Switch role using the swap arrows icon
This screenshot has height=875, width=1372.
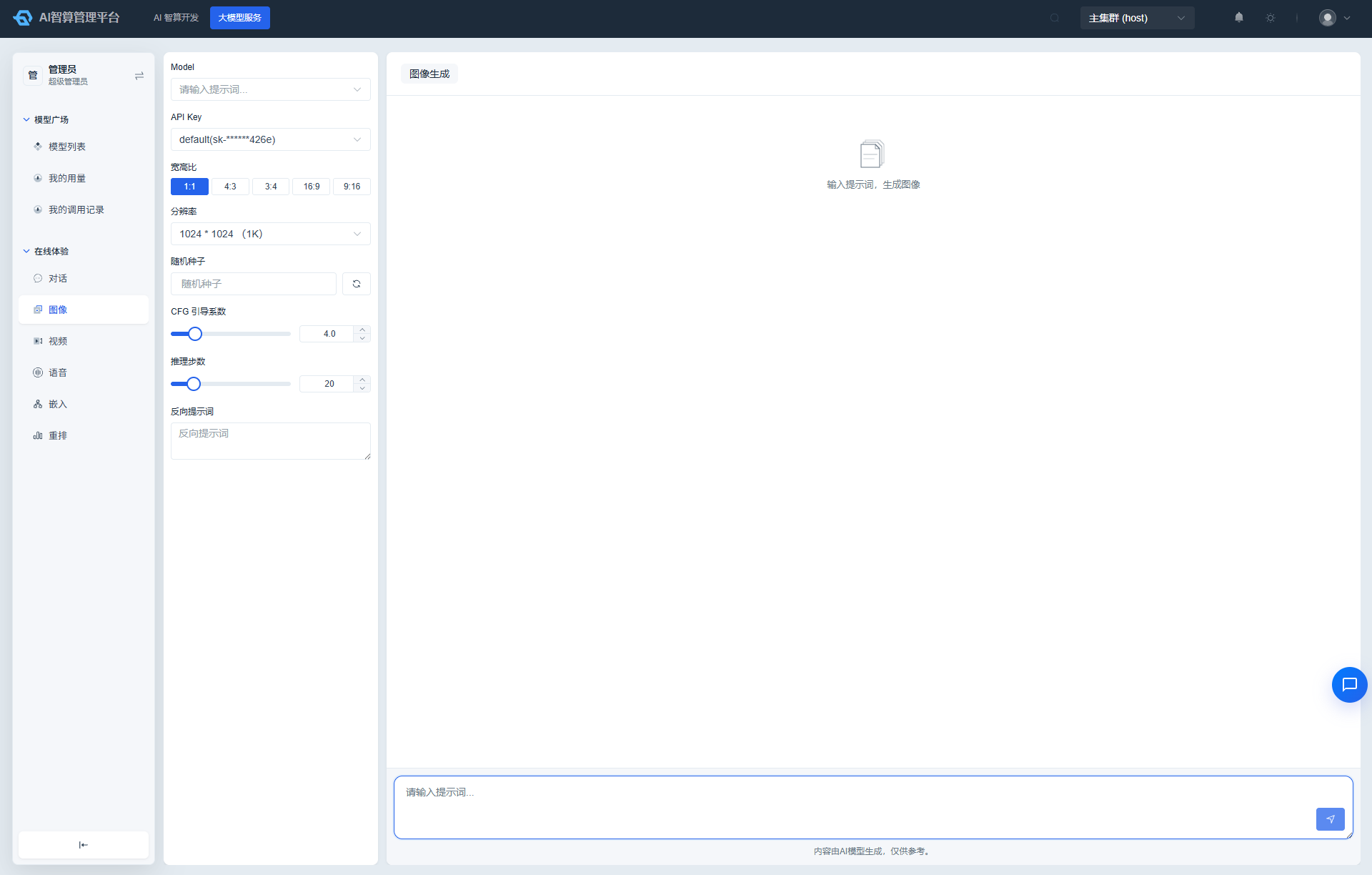tap(139, 76)
